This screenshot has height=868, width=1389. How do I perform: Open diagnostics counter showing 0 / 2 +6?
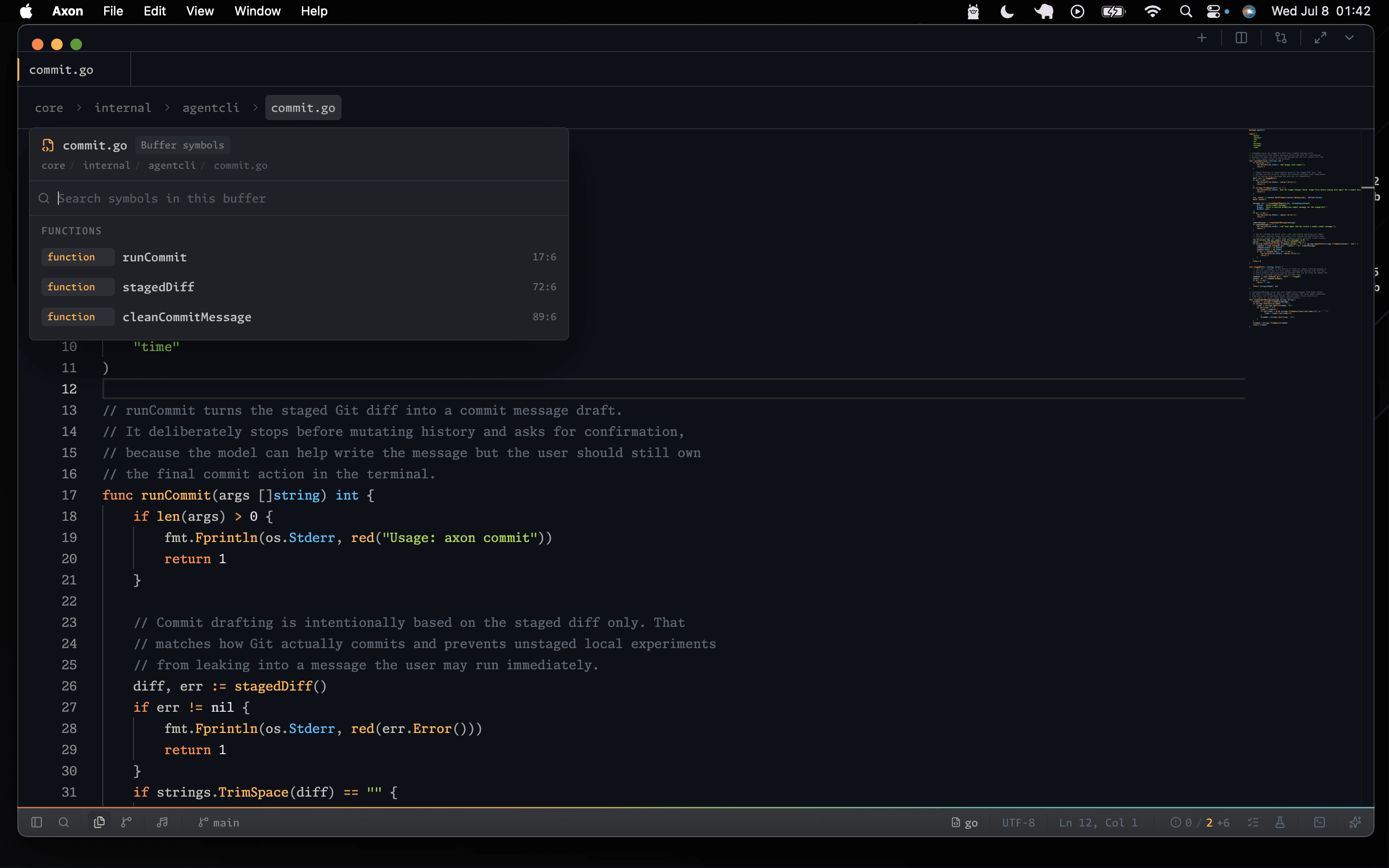coord(1199,822)
